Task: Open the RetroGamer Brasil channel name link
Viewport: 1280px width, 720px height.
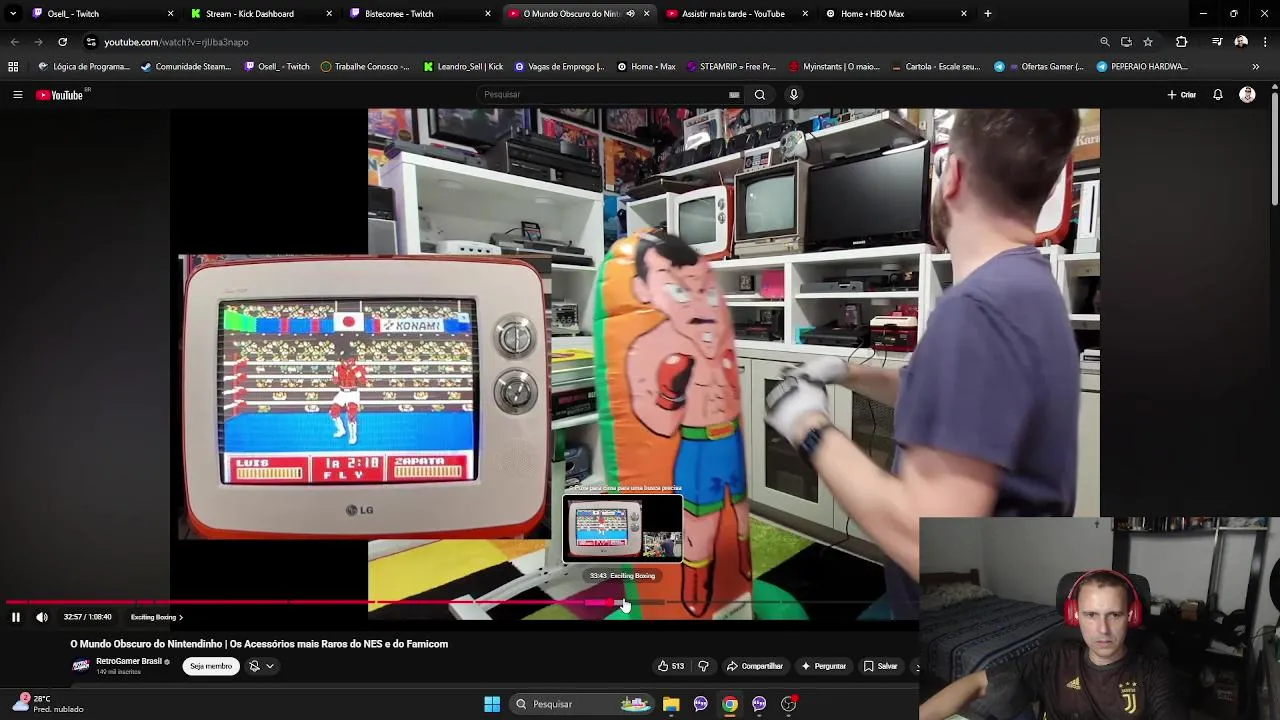Action: (129, 661)
